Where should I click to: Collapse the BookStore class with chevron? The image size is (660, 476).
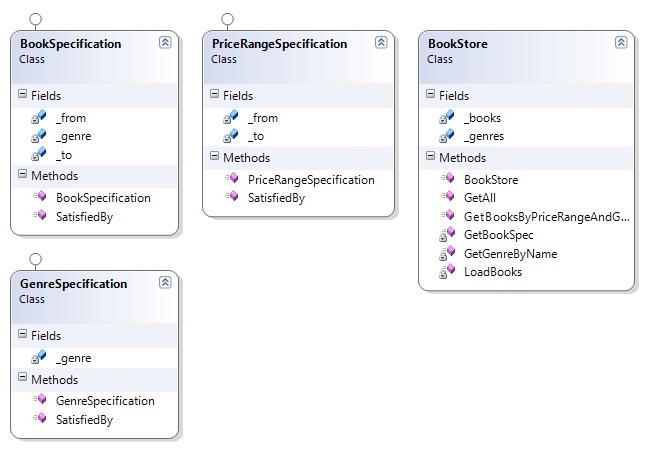point(621,42)
